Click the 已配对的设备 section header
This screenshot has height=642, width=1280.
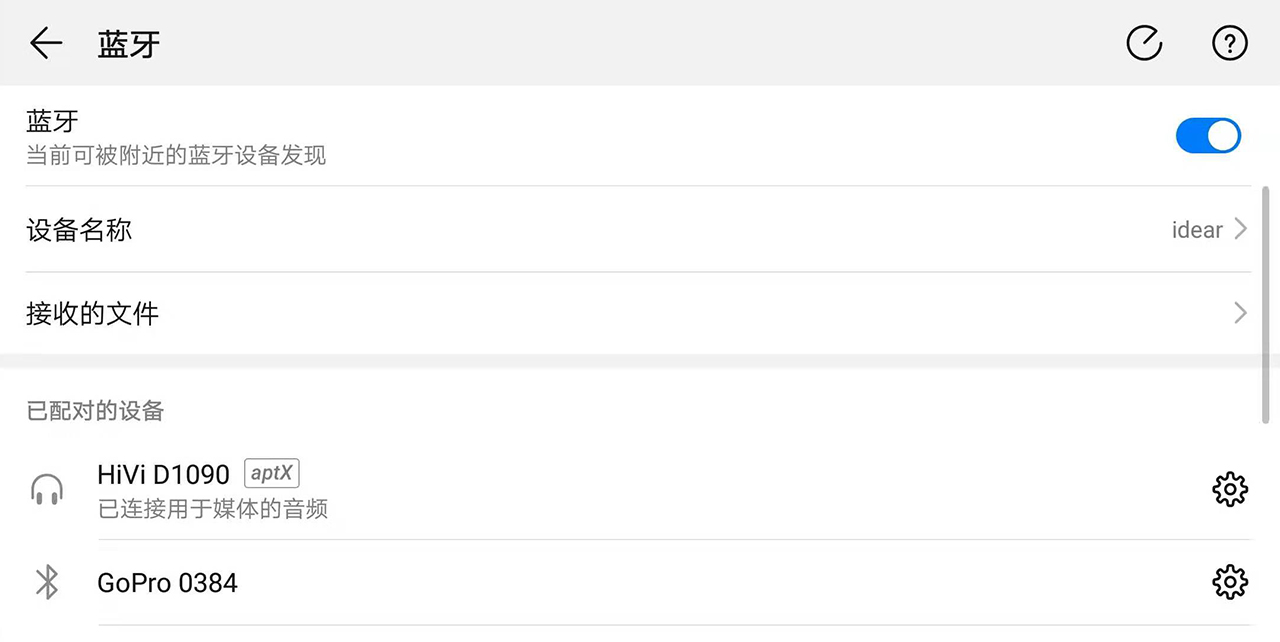(x=95, y=410)
